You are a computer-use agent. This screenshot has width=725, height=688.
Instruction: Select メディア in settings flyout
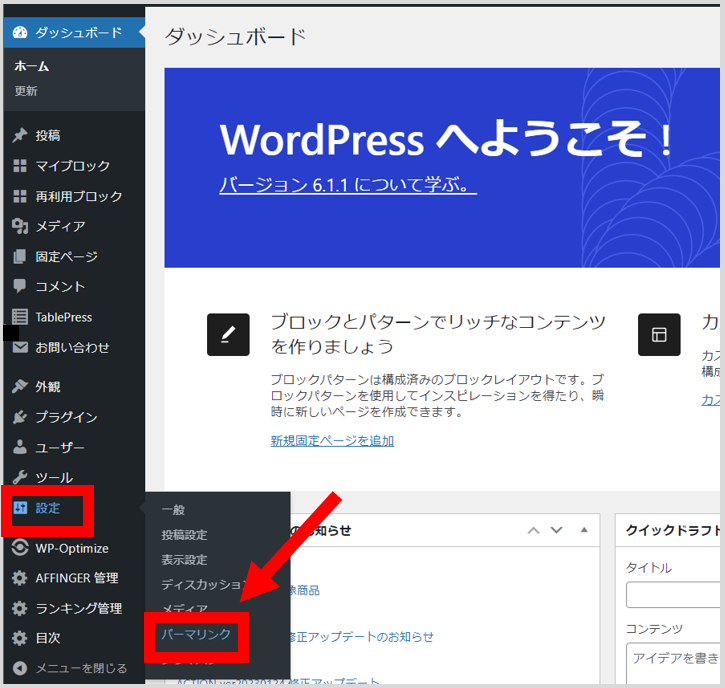[x=185, y=608]
